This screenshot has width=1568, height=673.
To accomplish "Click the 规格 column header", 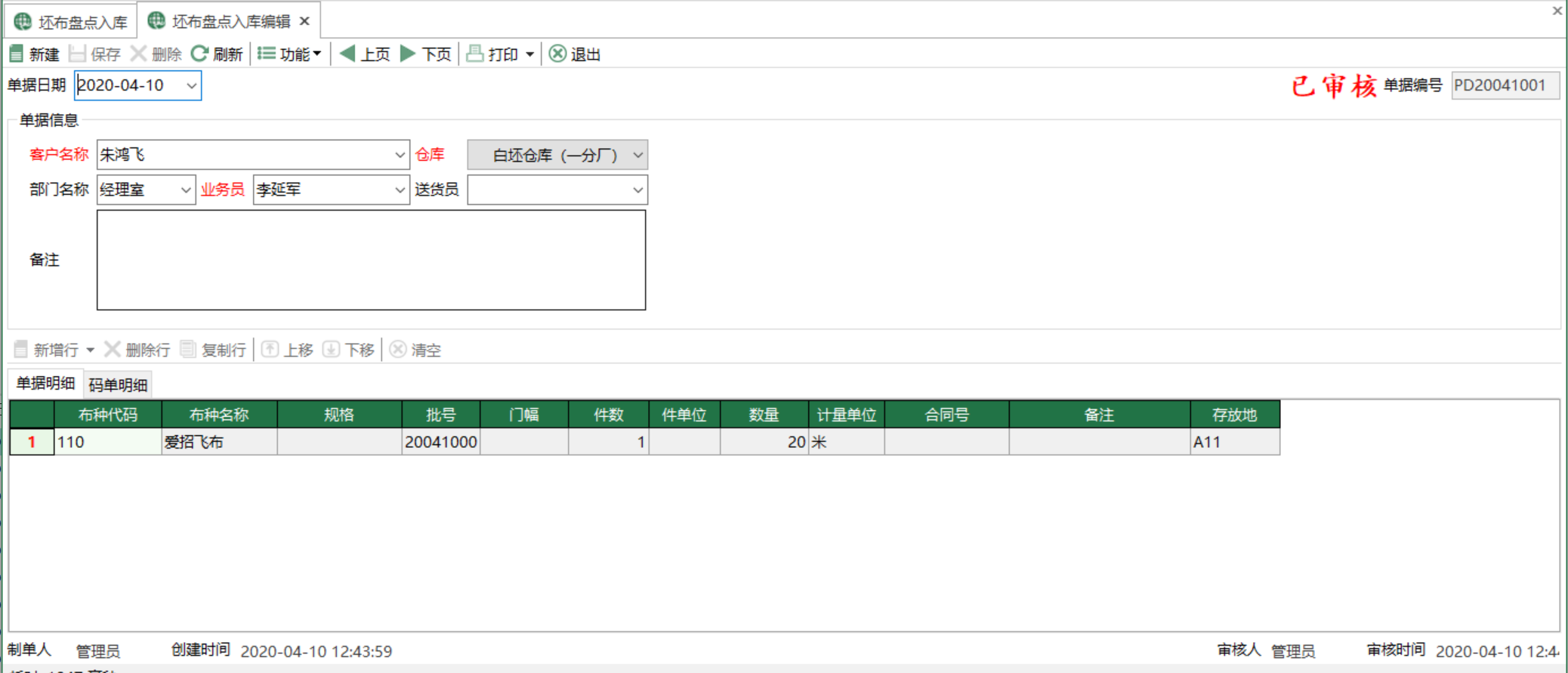I will (x=339, y=415).
